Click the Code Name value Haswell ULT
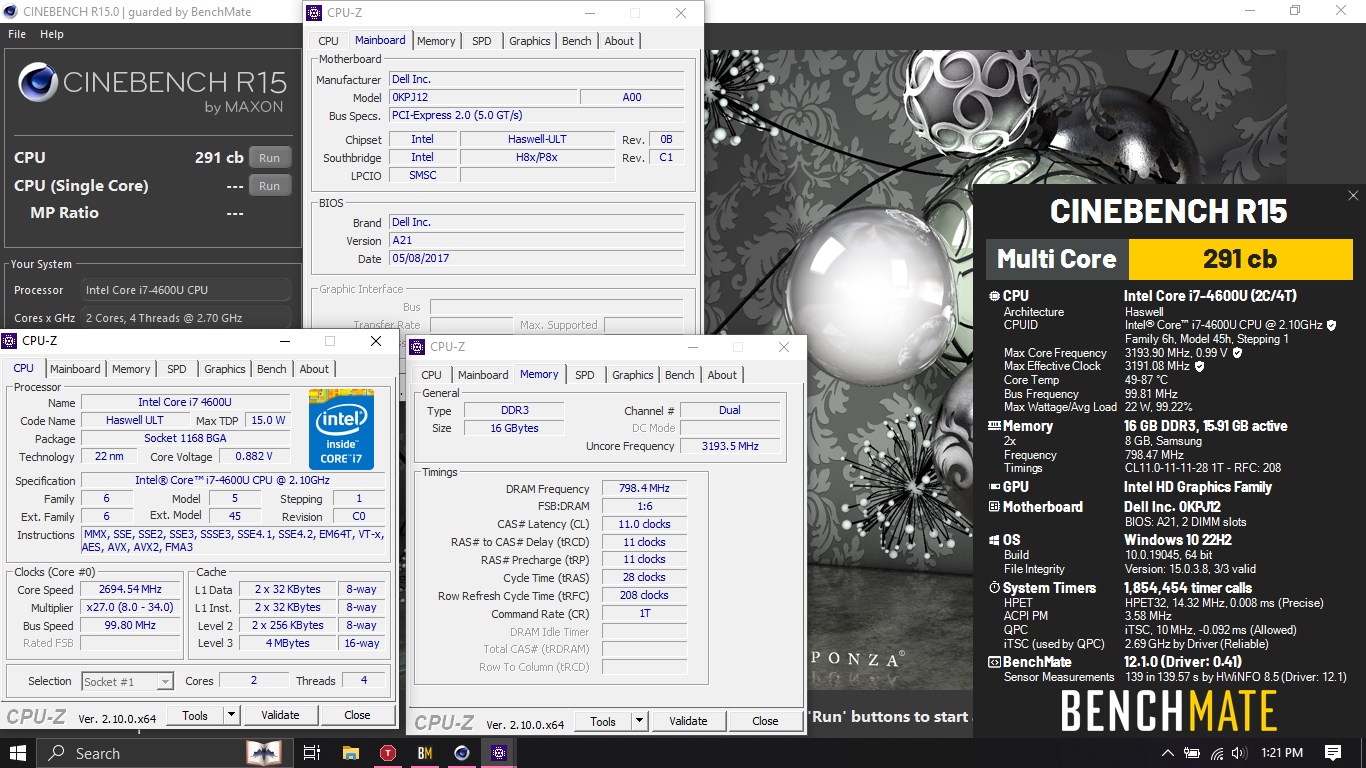 point(135,421)
